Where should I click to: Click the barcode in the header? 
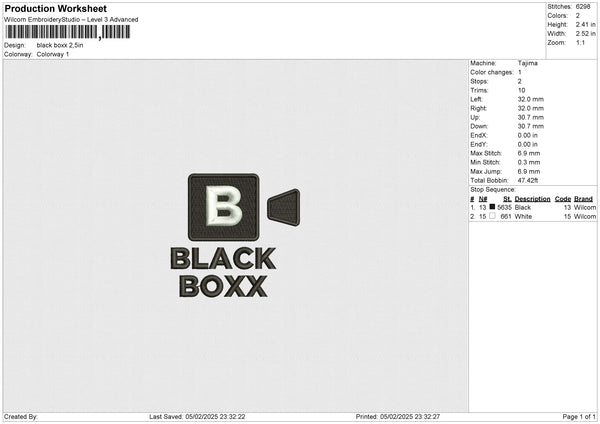[x=68, y=32]
